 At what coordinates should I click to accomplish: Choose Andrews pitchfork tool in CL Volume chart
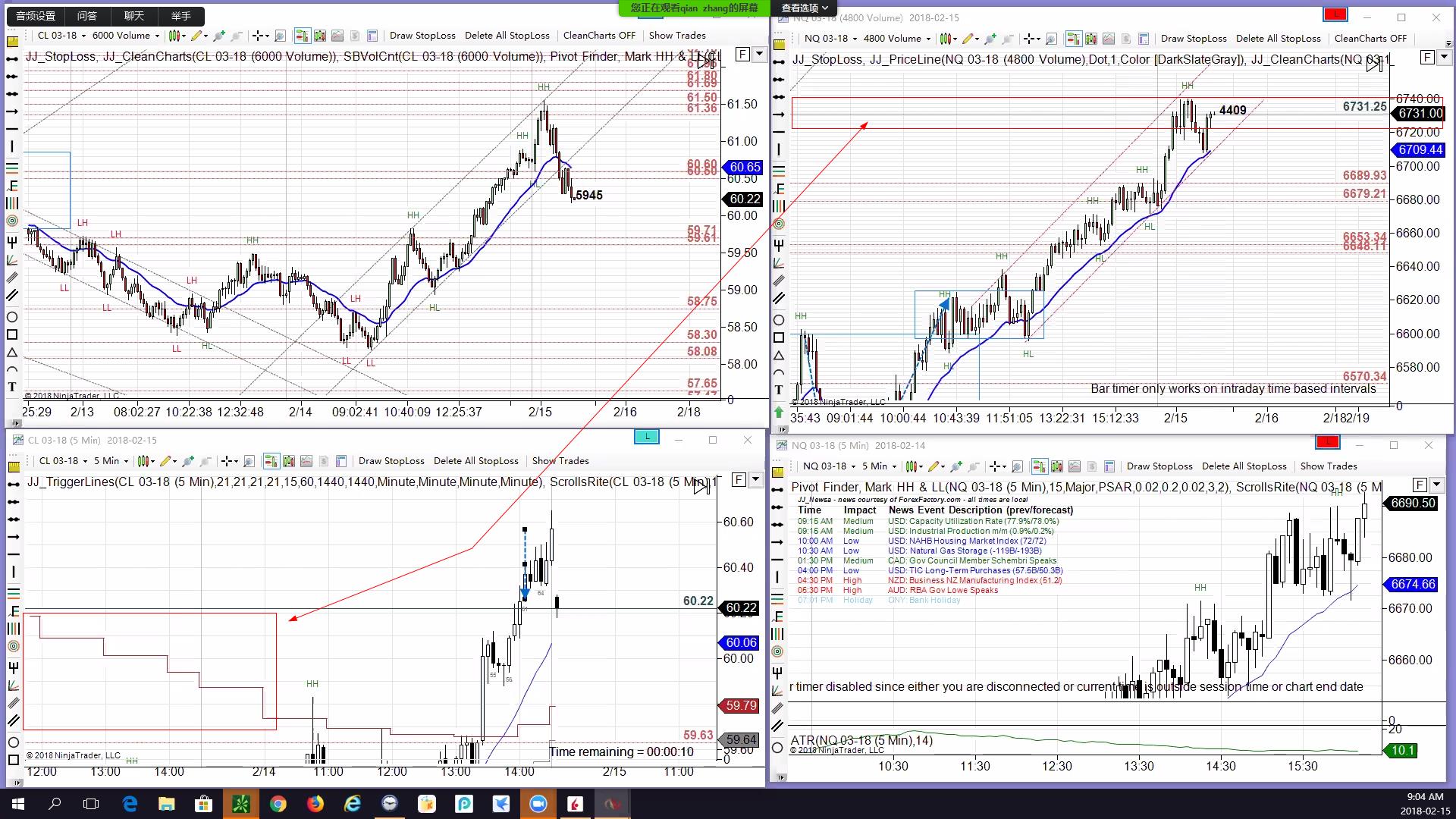pos(12,241)
